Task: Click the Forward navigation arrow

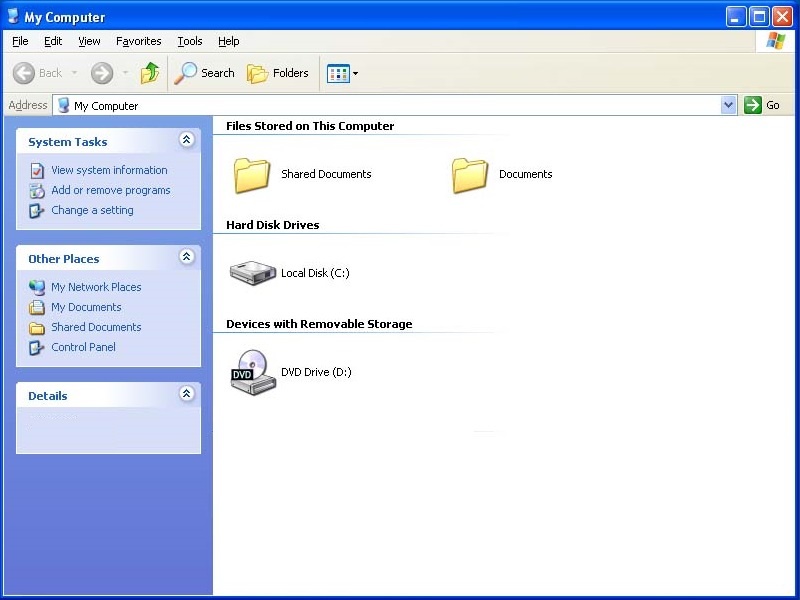Action: pos(101,73)
